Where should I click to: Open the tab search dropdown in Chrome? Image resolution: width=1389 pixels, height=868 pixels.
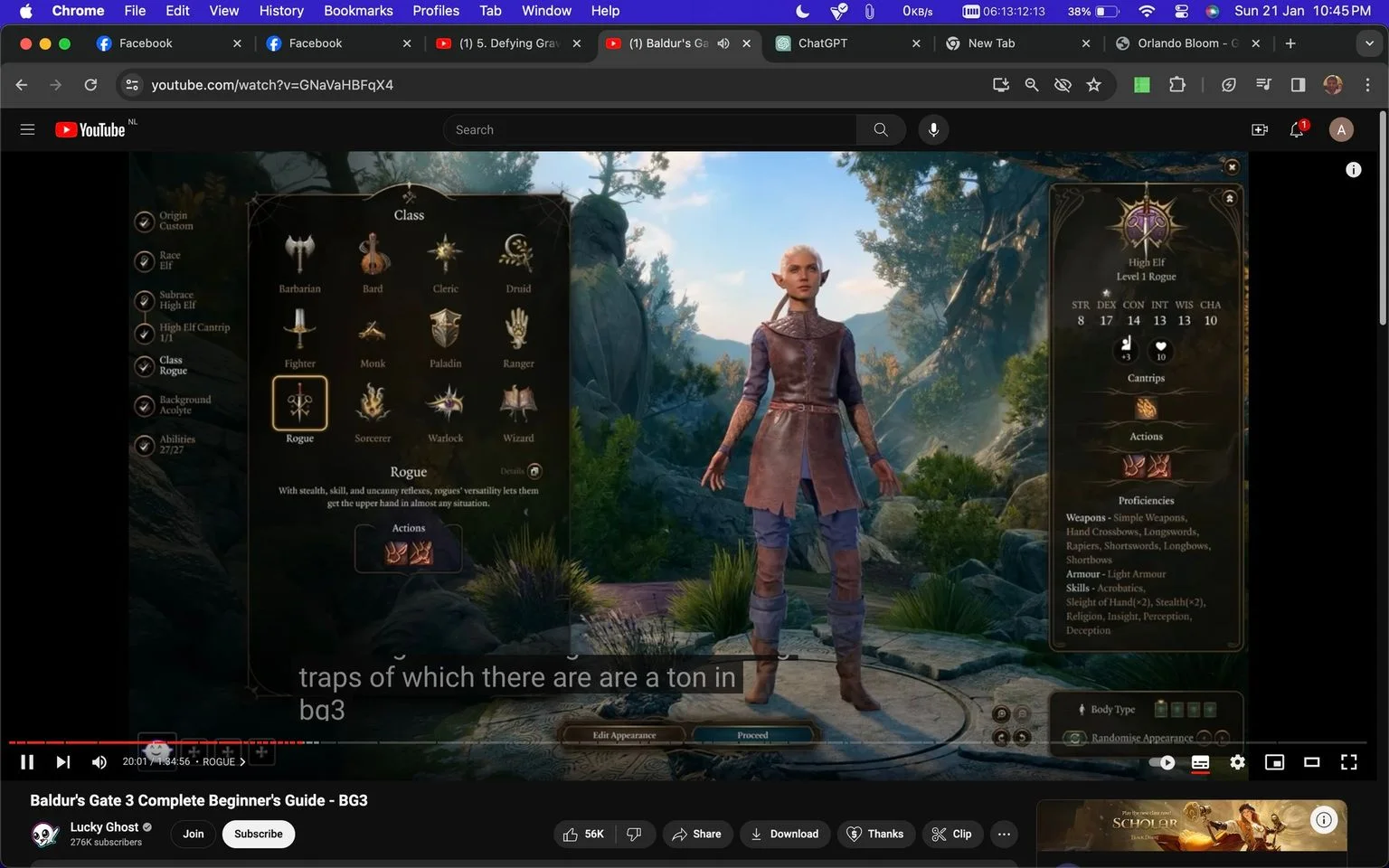coord(1367,43)
